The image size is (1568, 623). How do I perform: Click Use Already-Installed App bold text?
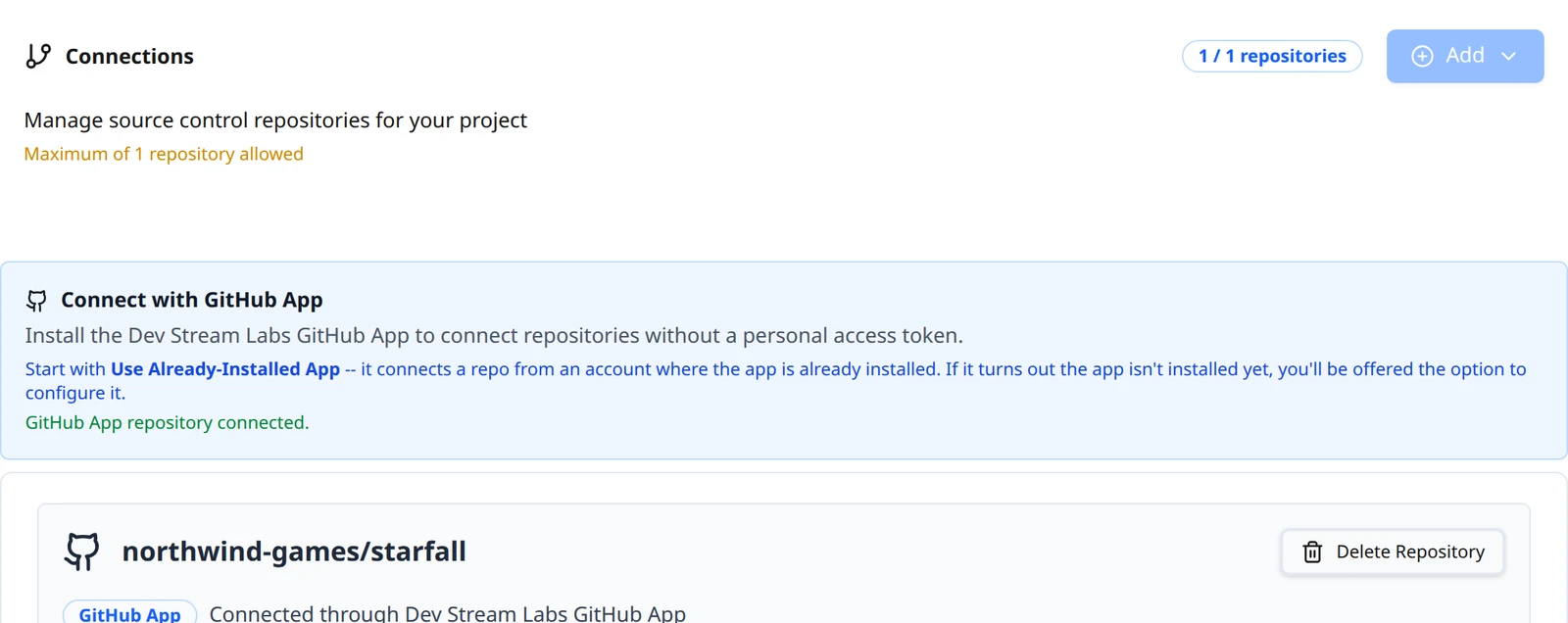click(225, 369)
